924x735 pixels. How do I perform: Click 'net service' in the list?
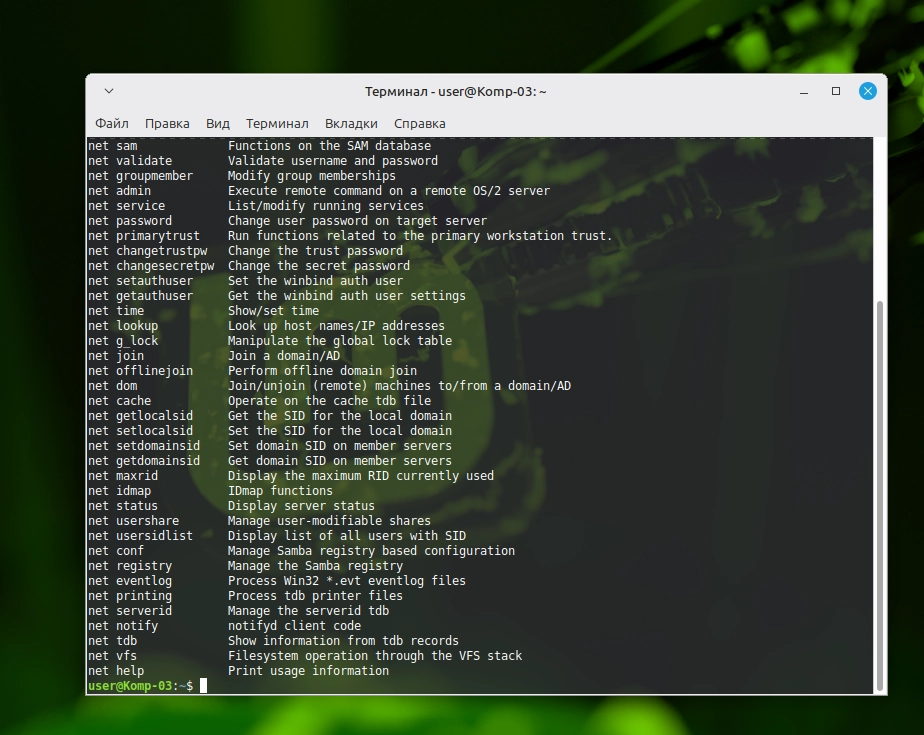(x=127, y=206)
